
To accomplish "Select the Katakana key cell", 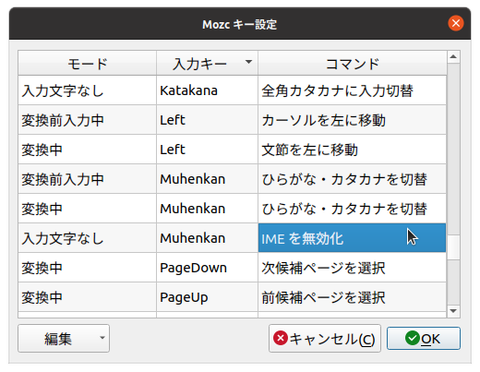I will pos(207,90).
